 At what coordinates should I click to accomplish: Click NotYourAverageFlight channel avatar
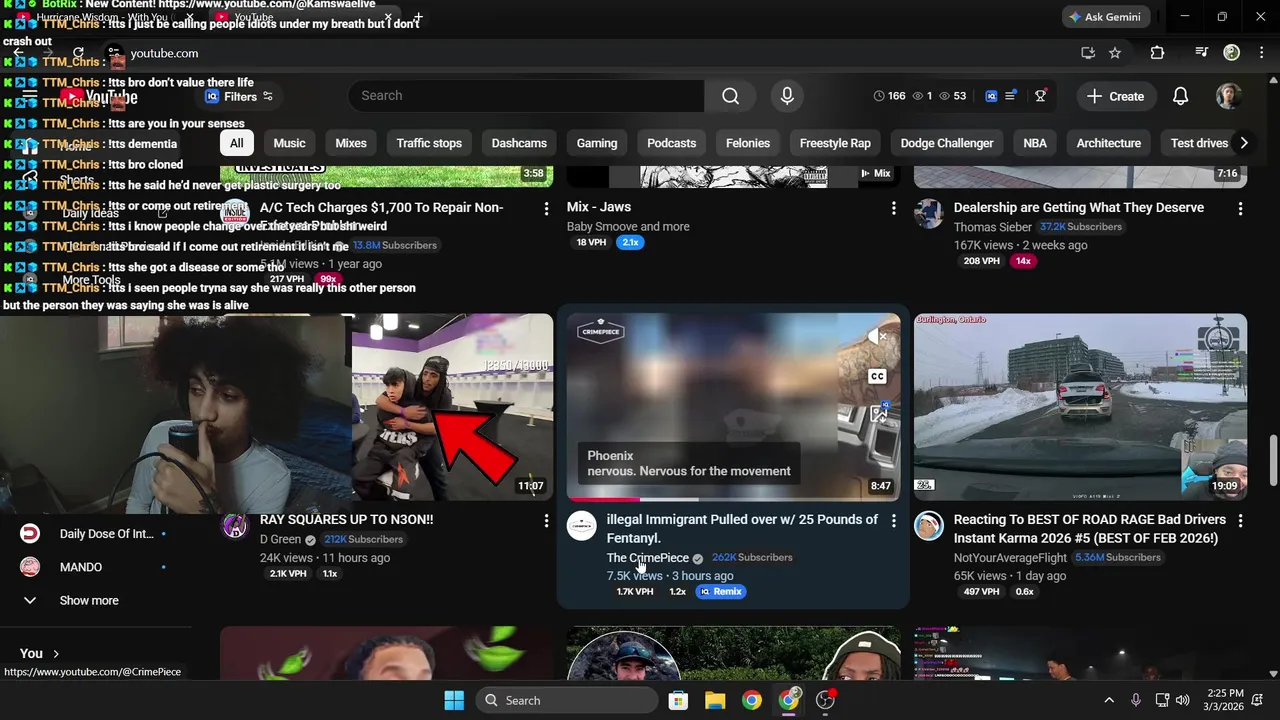click(929, 526)
